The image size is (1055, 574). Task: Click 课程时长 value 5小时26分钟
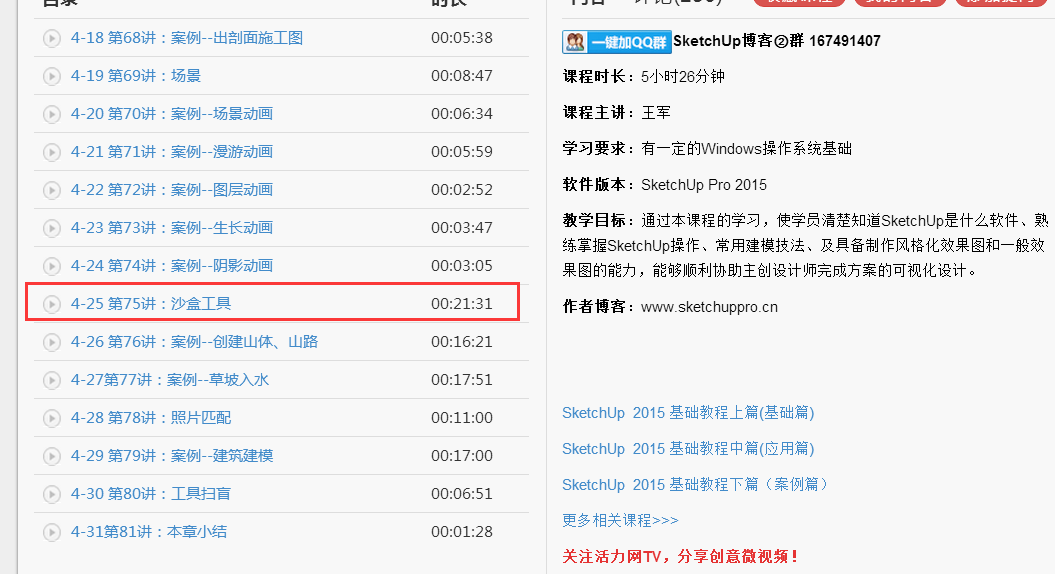pyautogui.click(x=682, y=77)
